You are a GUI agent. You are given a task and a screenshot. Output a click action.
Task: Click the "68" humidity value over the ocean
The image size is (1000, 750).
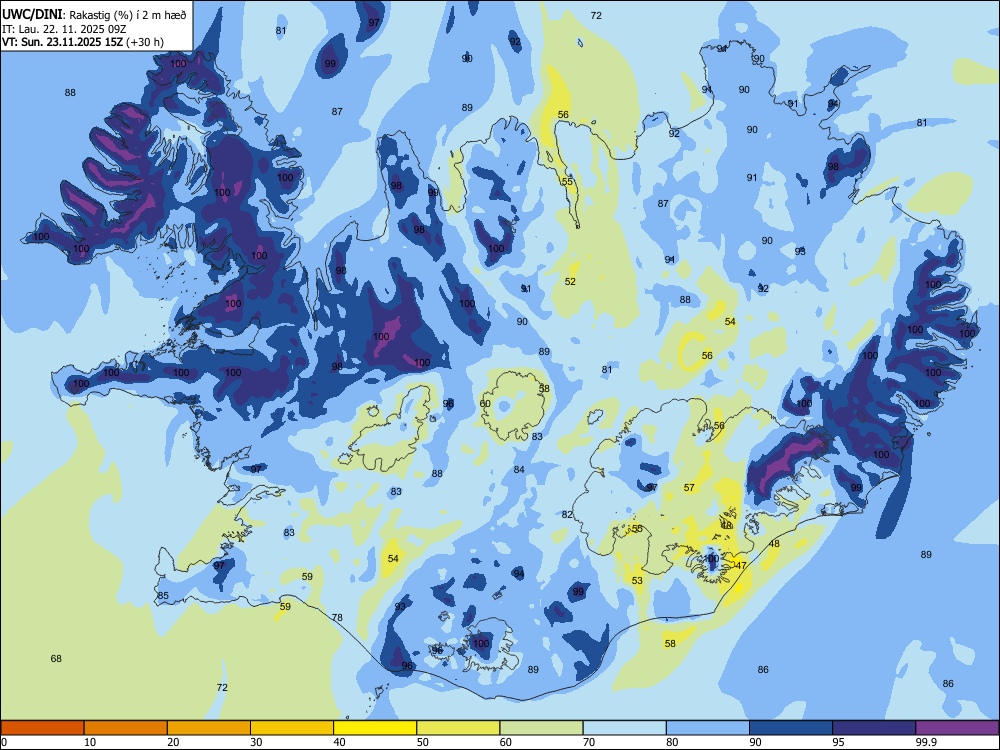[x=56, y=659]
